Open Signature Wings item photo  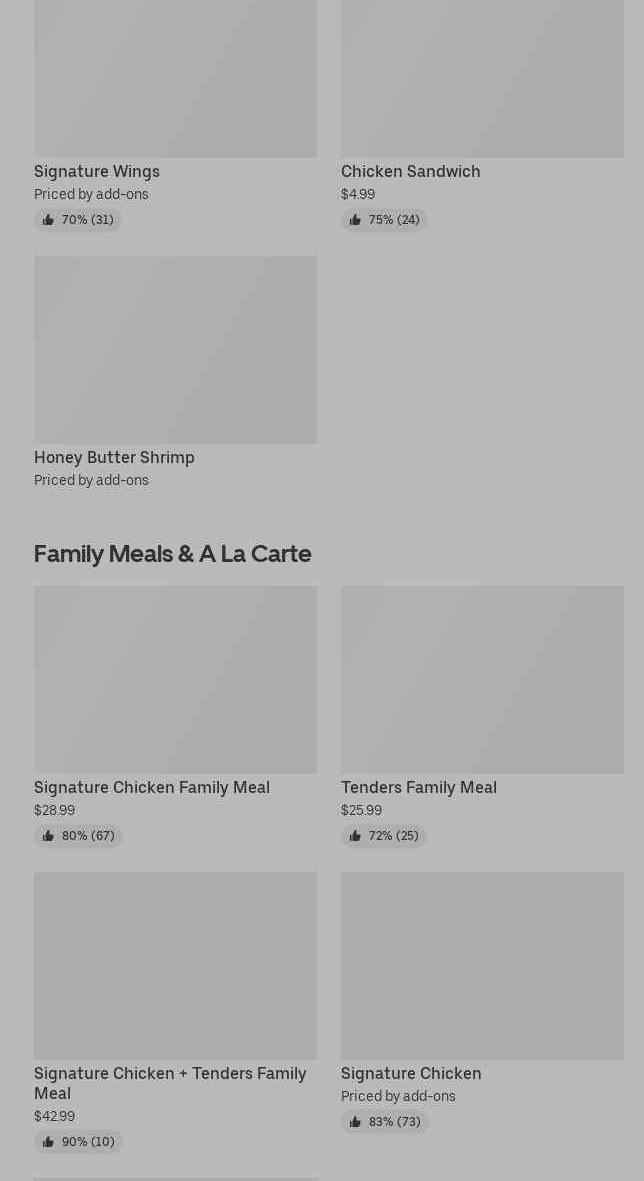(x=175, y=78)
